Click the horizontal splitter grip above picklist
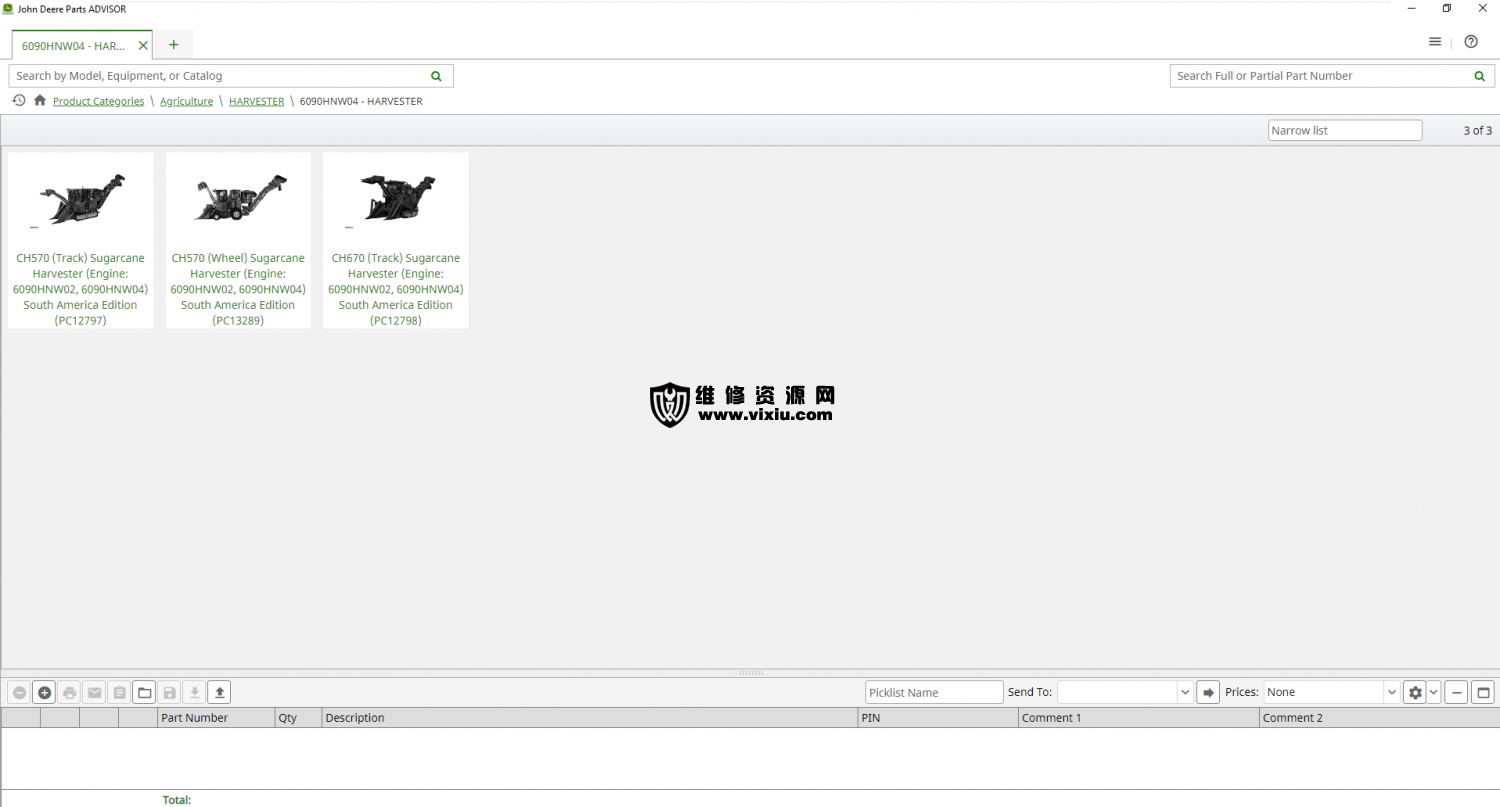The width and height of the screenshot is (1500, 807). (x=750, y=673)
